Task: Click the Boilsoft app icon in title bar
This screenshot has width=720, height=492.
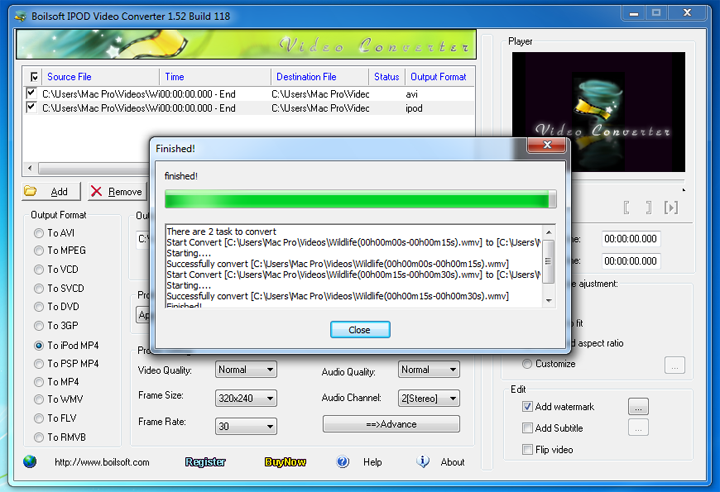Action: pos(20,16)
